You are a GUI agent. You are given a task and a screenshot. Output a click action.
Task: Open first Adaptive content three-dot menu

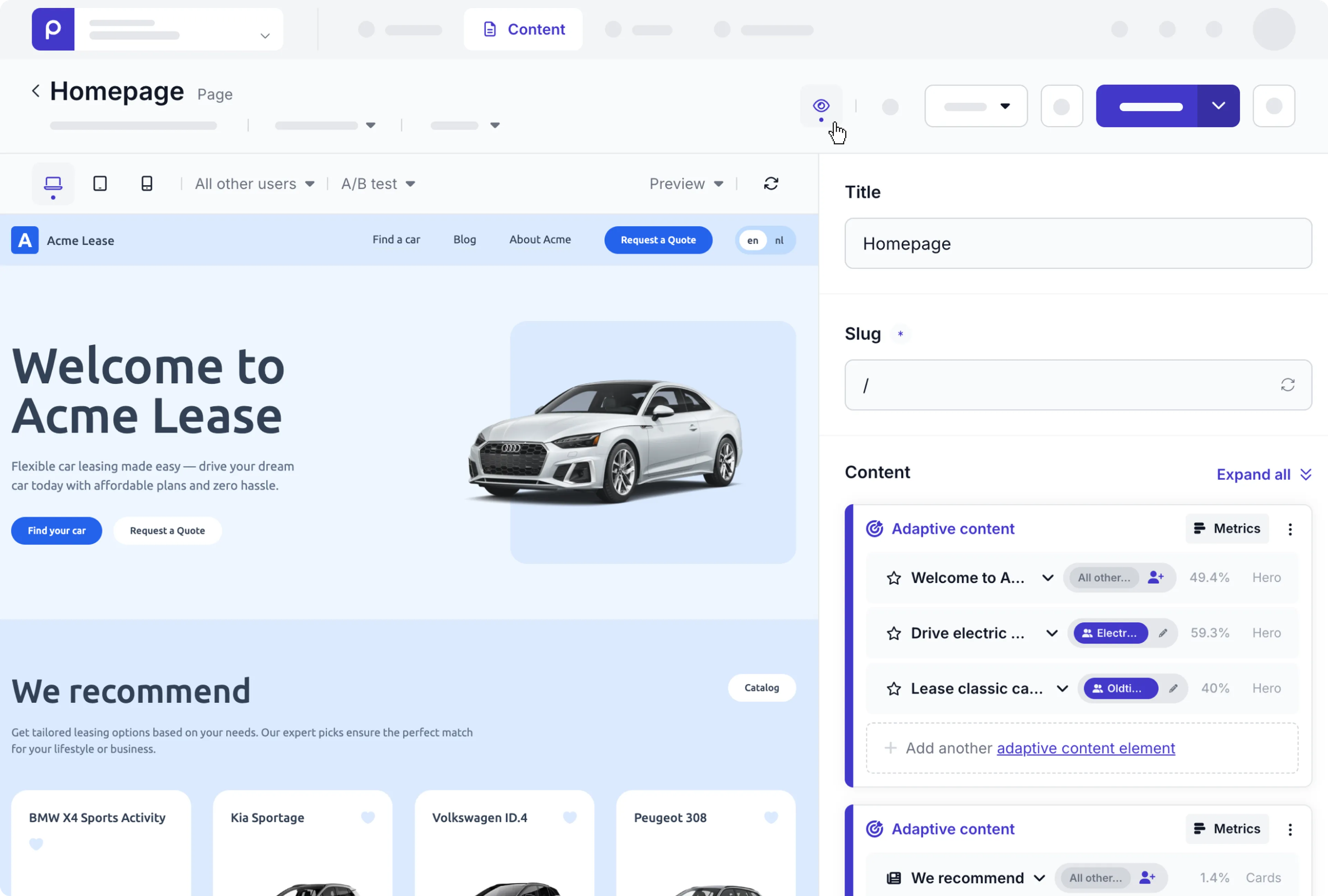click(1290, 529)
